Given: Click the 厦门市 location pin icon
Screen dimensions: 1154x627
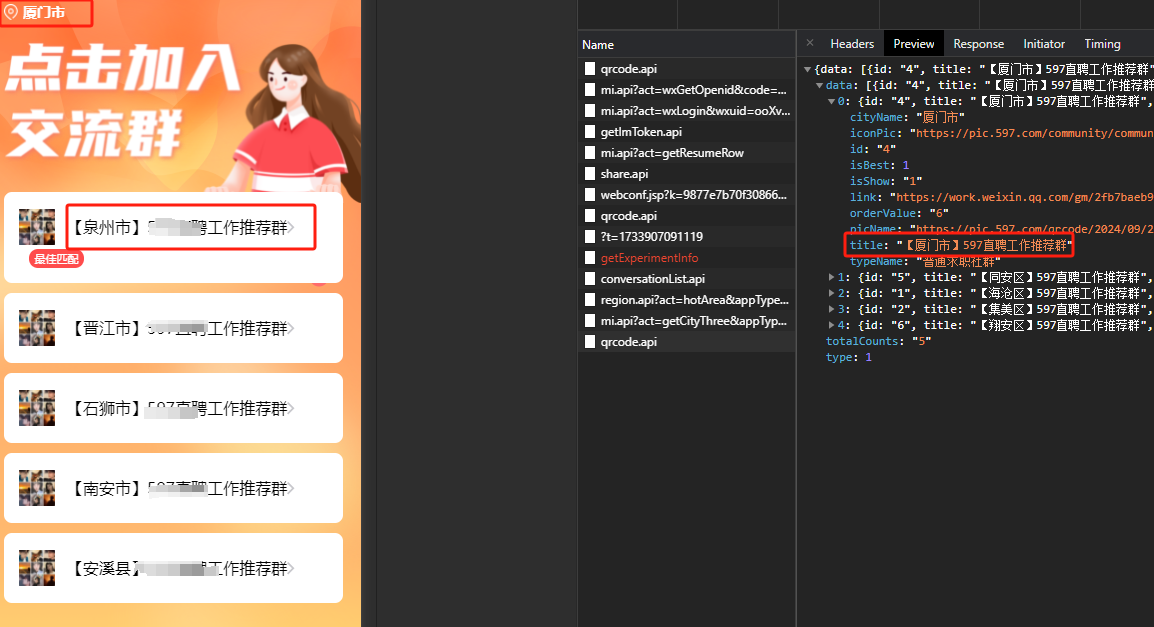Looking at the screenshot, I should pos(11,12).
